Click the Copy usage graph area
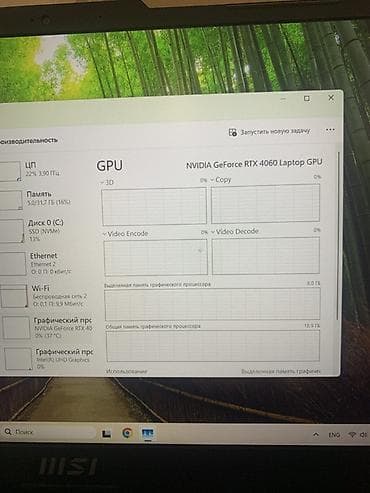370x493 pixels. coord(265,203)
